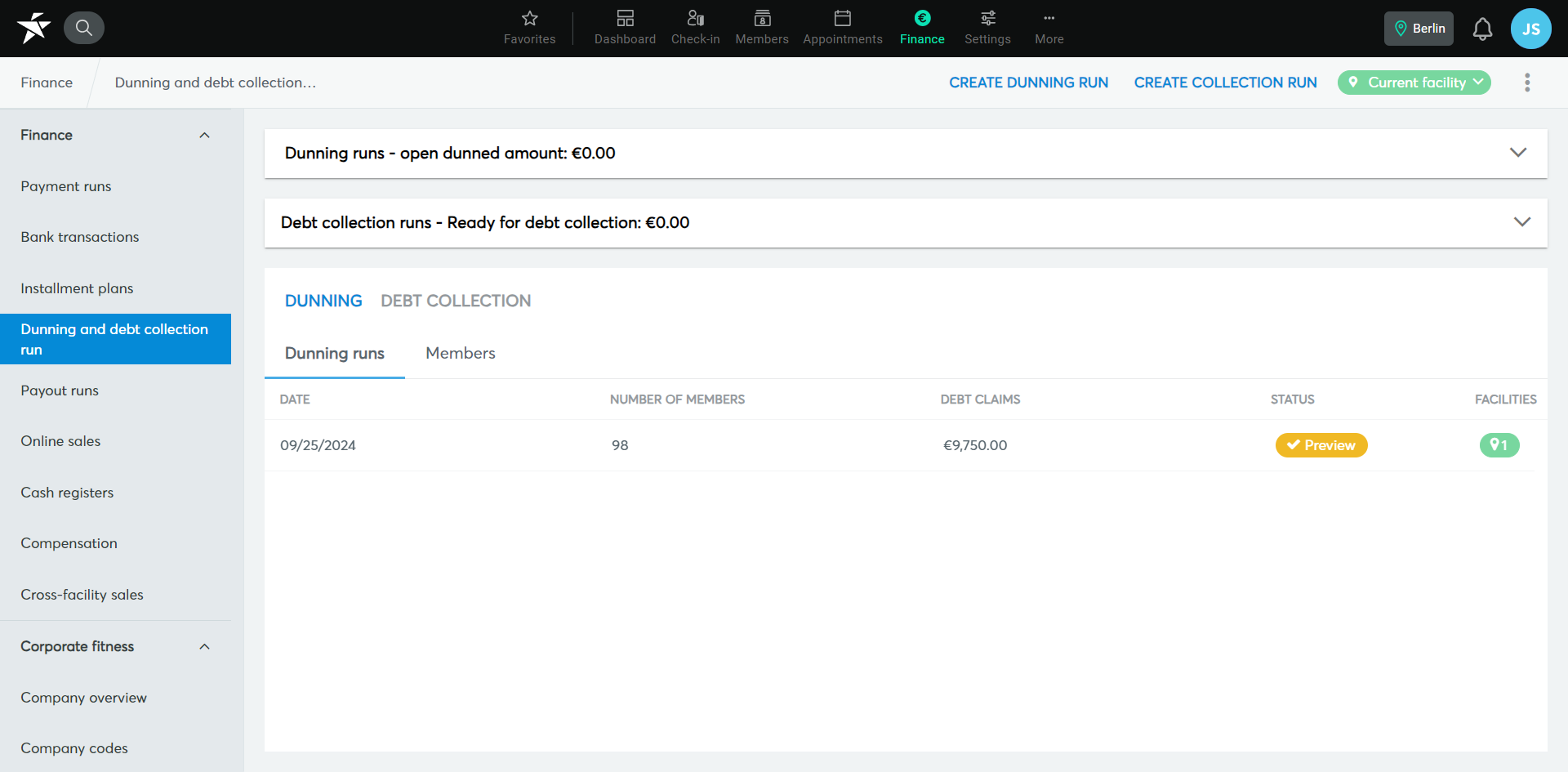
Task: Open Payment runs in sidebar
Action: (66, 186)
